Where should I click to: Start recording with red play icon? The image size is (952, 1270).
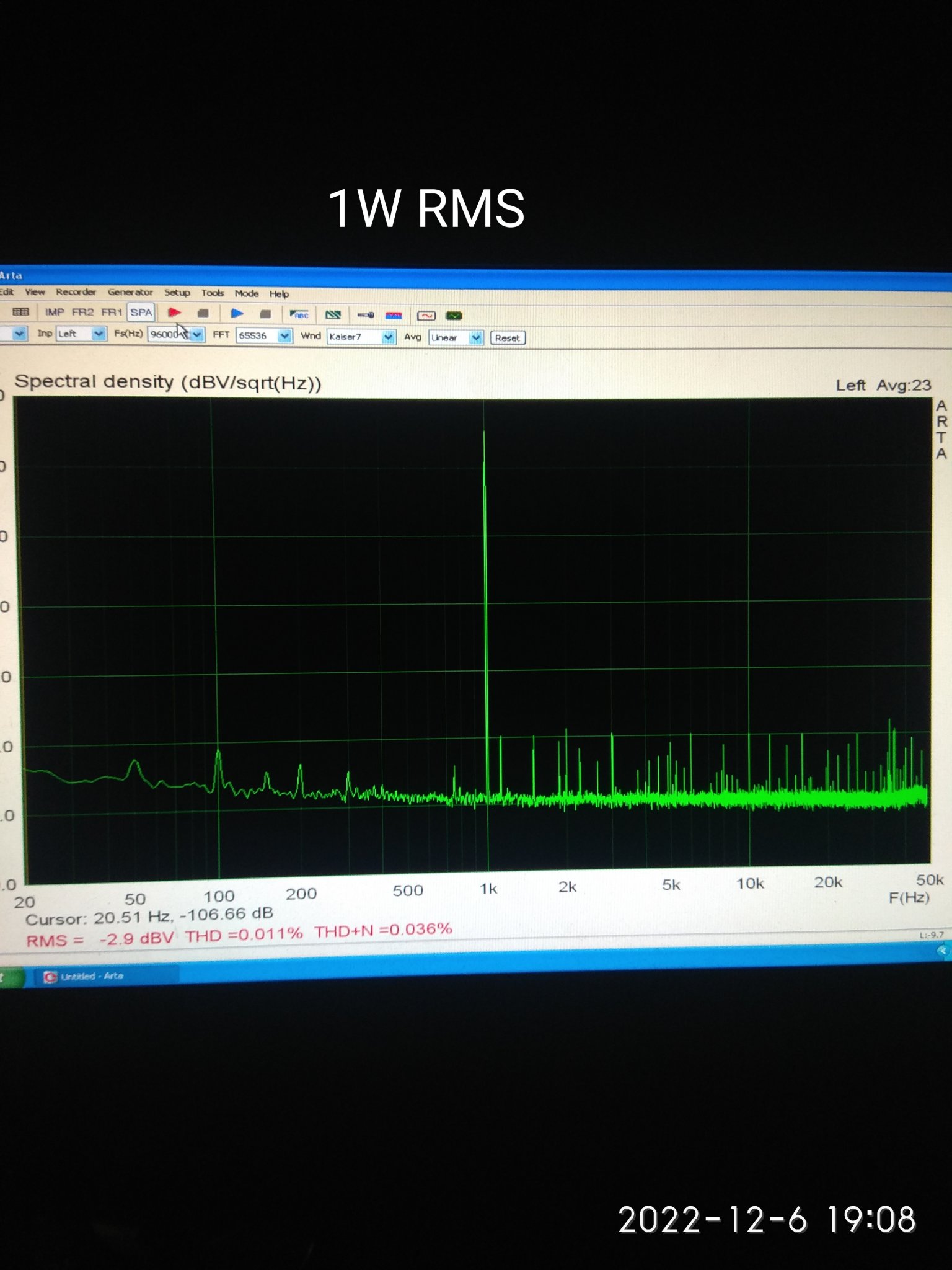175,313
